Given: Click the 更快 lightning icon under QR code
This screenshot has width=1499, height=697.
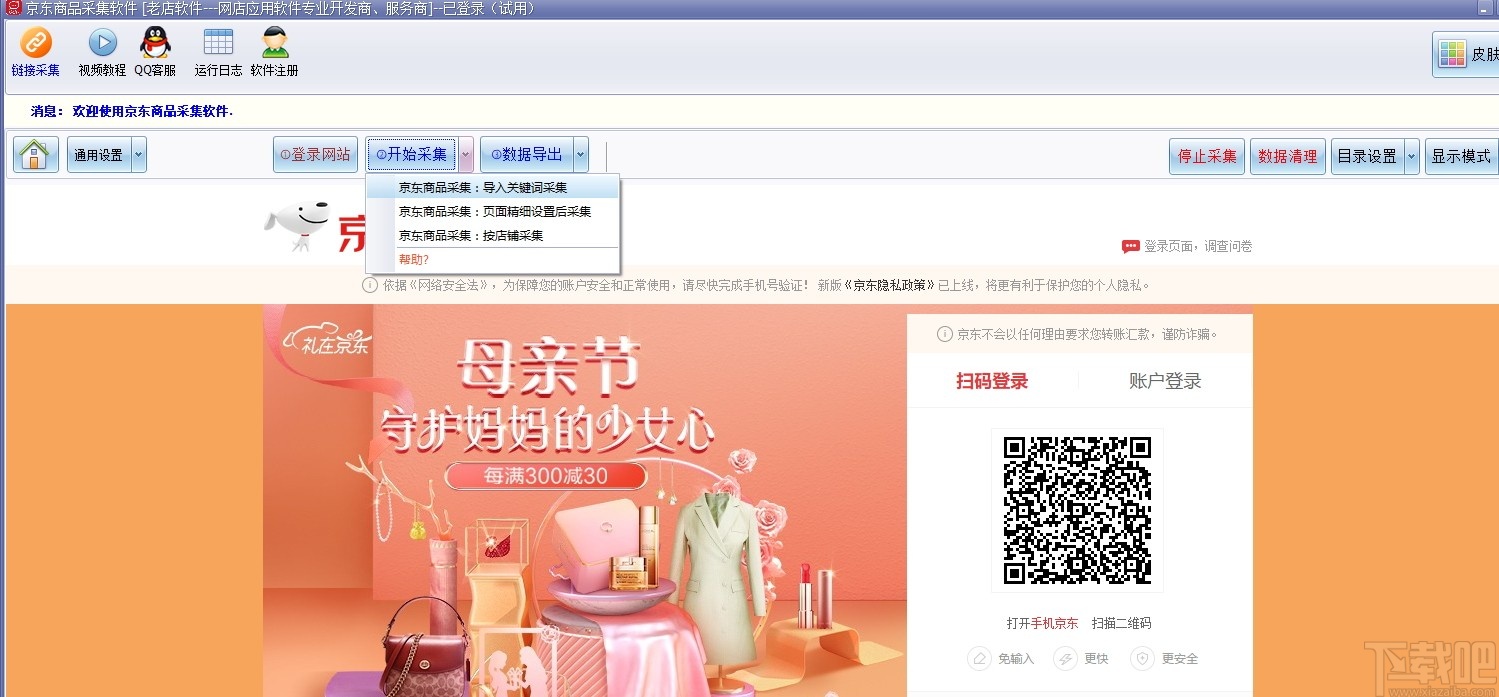Looking at the screenshot, I should 1063,658.
